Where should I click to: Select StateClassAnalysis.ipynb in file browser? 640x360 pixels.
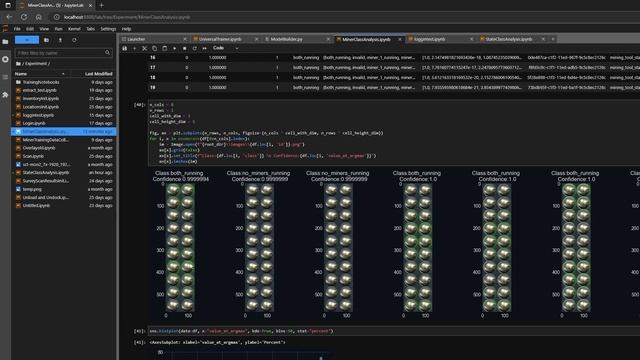pyautogui.click(x=63, y=173)
